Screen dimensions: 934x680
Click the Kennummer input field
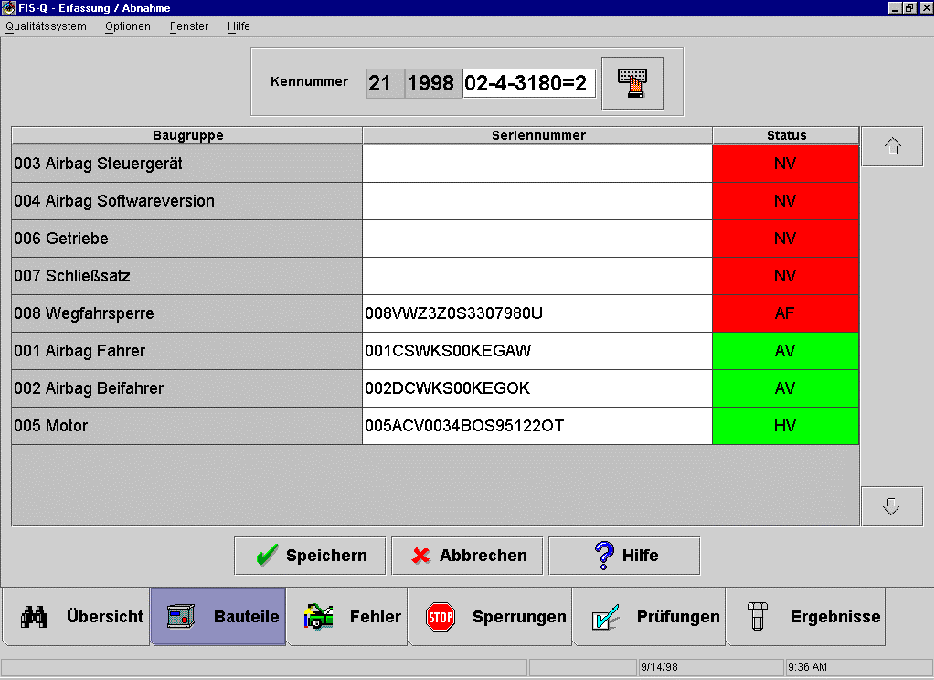coord(528,83)
